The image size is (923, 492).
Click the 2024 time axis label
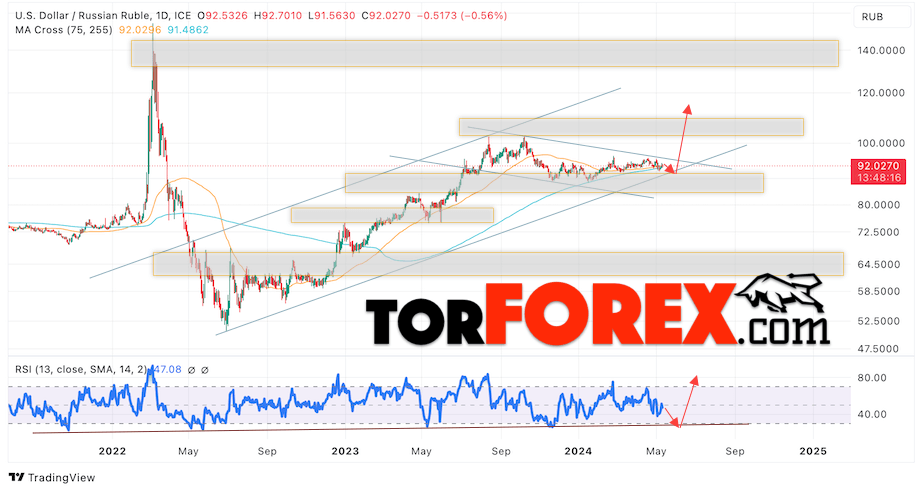(578, 451)
